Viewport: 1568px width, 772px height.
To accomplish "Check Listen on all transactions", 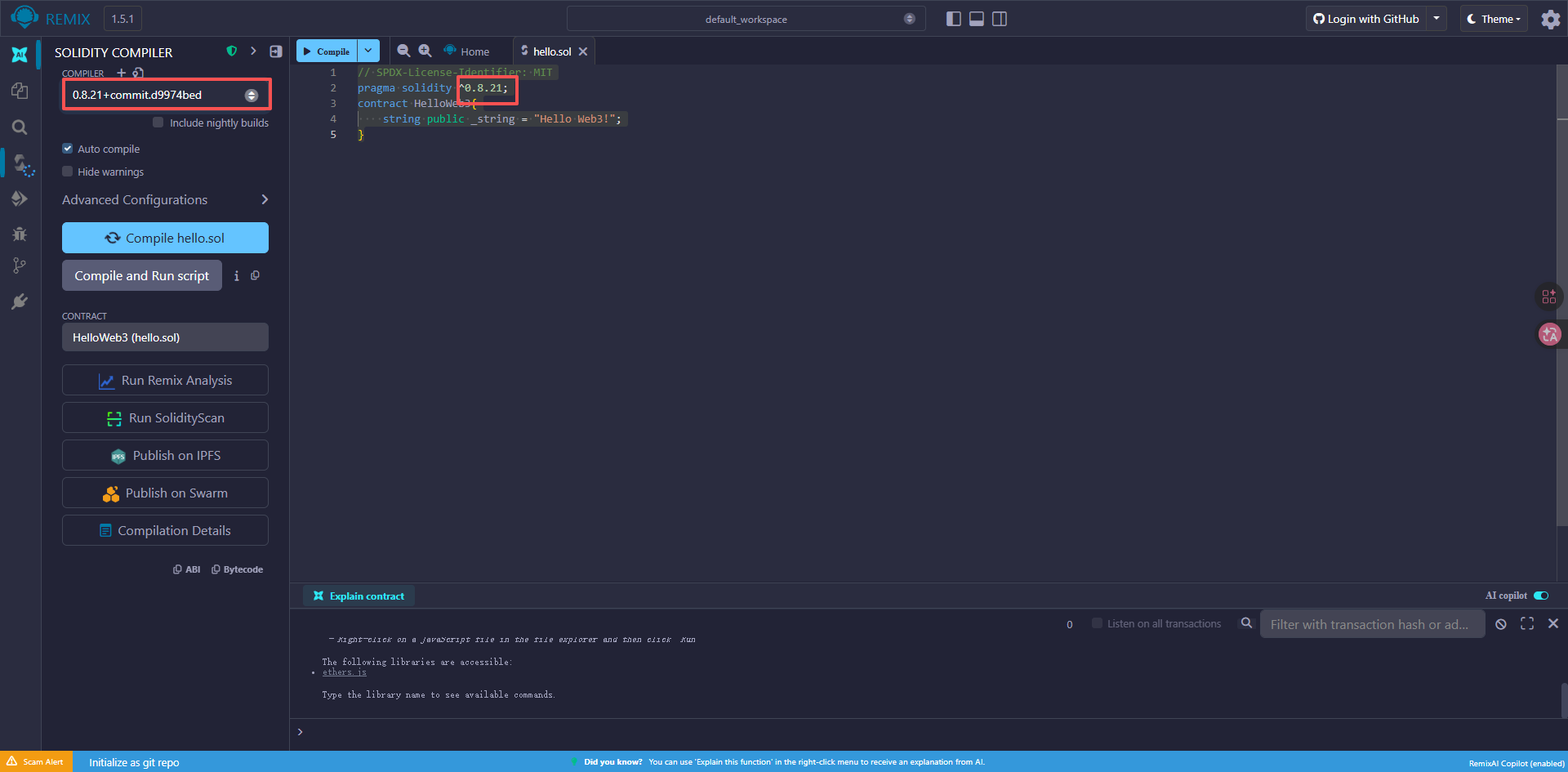I will tap(1097, 623).
